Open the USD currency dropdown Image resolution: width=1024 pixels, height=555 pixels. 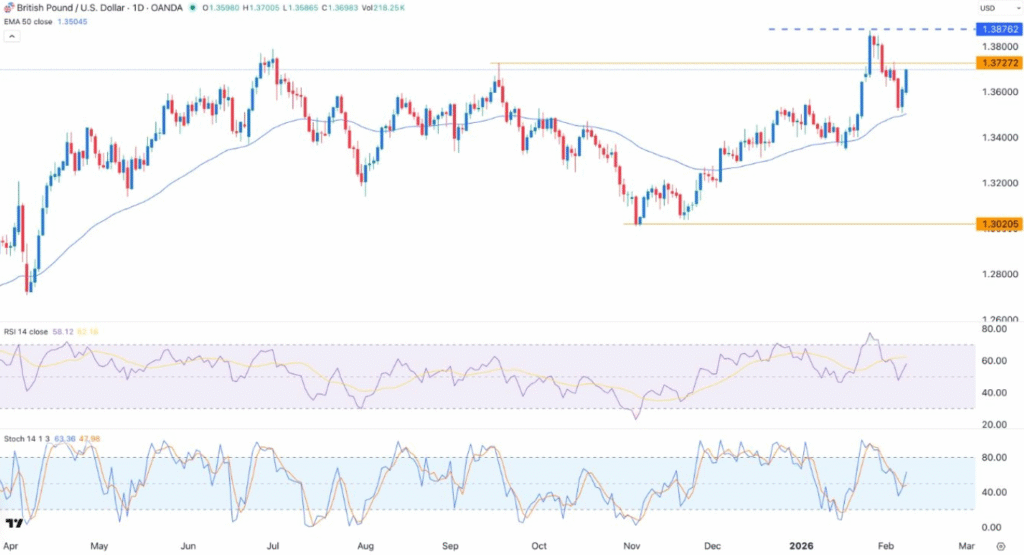pos(987,9)
